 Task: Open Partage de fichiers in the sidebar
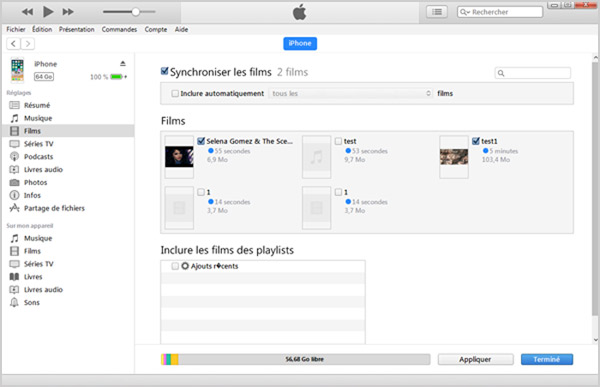coord(54,208)
